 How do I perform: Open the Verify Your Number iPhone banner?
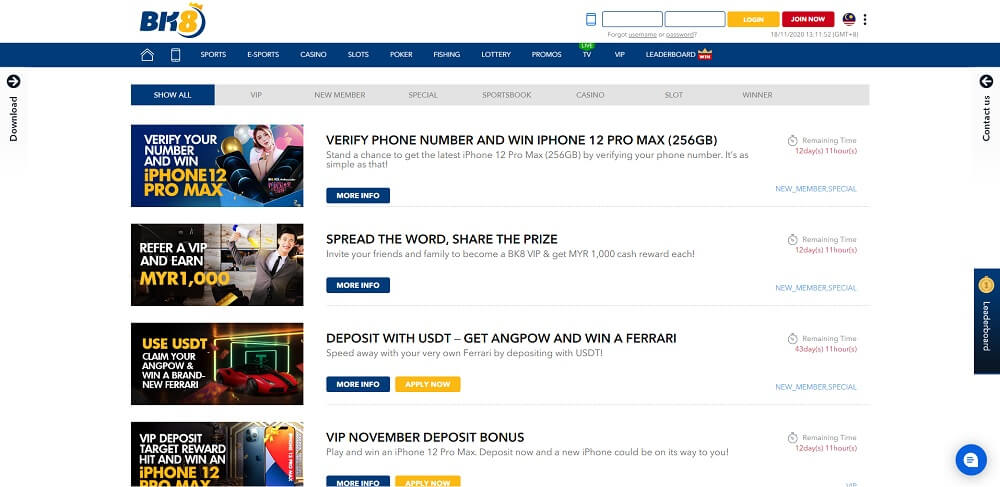[x=217, y=166]
